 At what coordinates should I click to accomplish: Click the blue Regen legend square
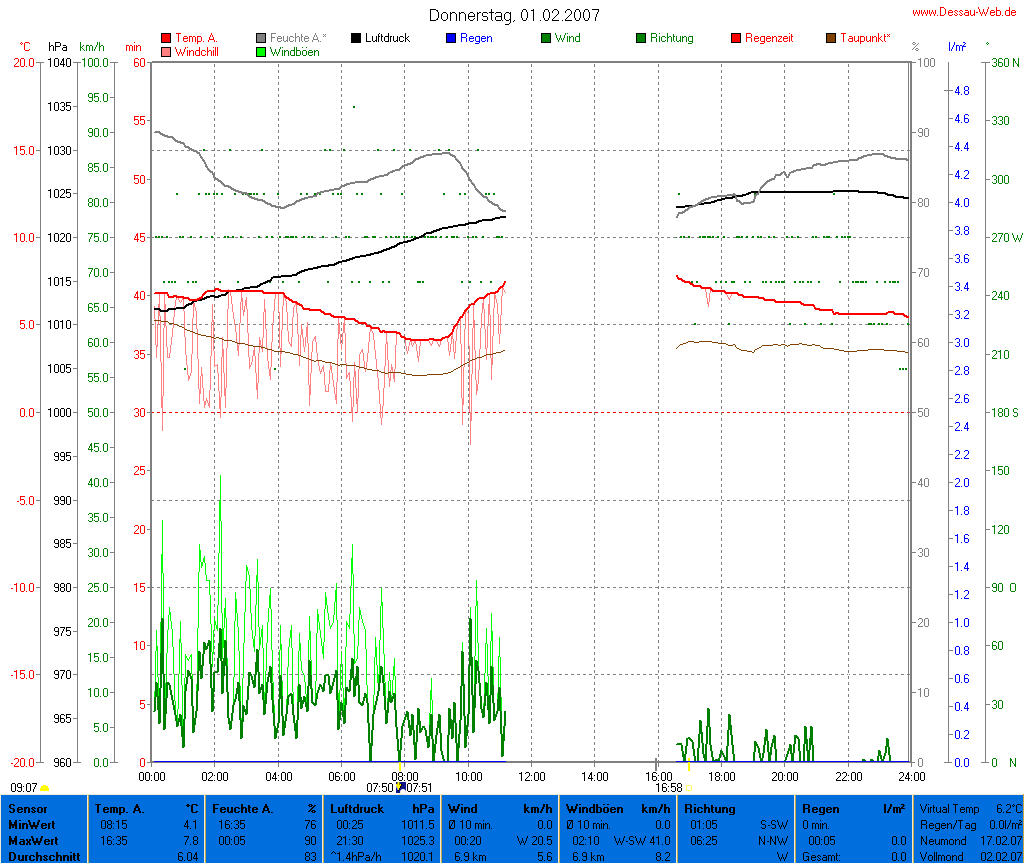click(x=451, y=38)
